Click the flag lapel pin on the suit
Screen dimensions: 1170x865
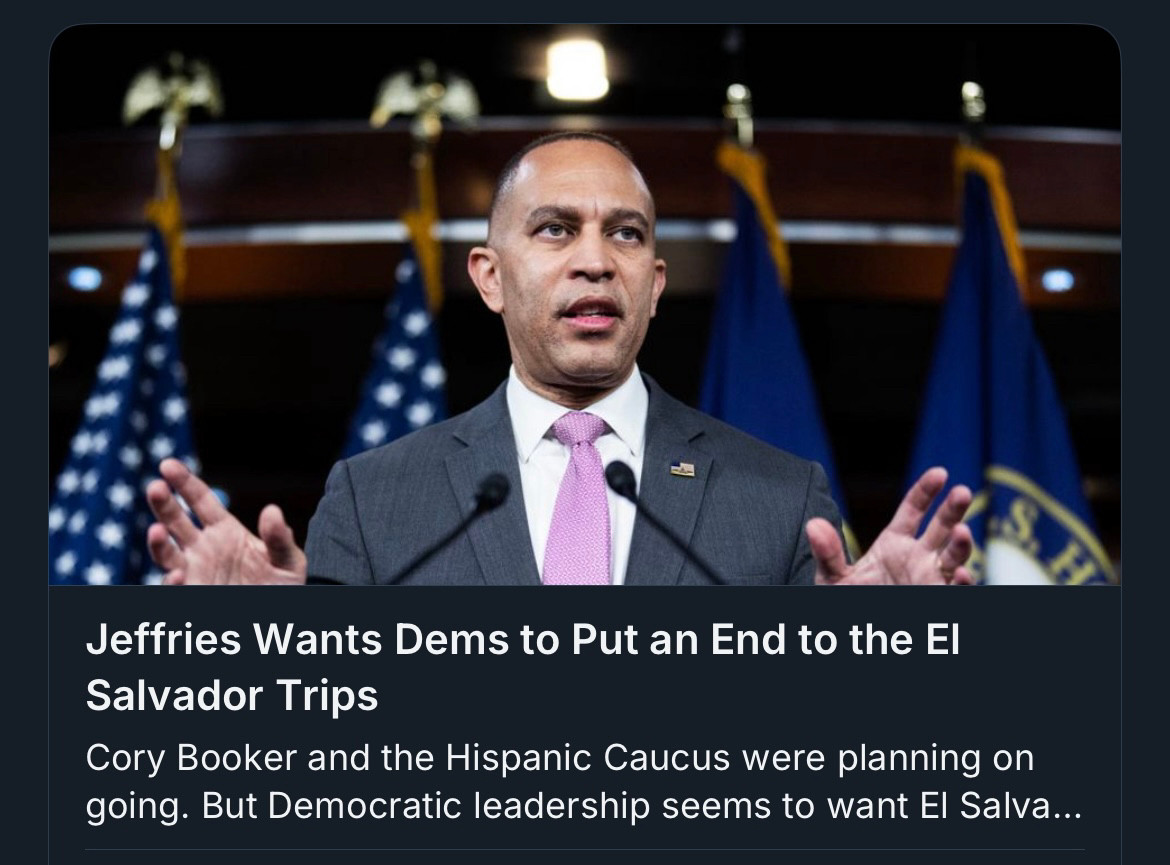pos(682,469)
